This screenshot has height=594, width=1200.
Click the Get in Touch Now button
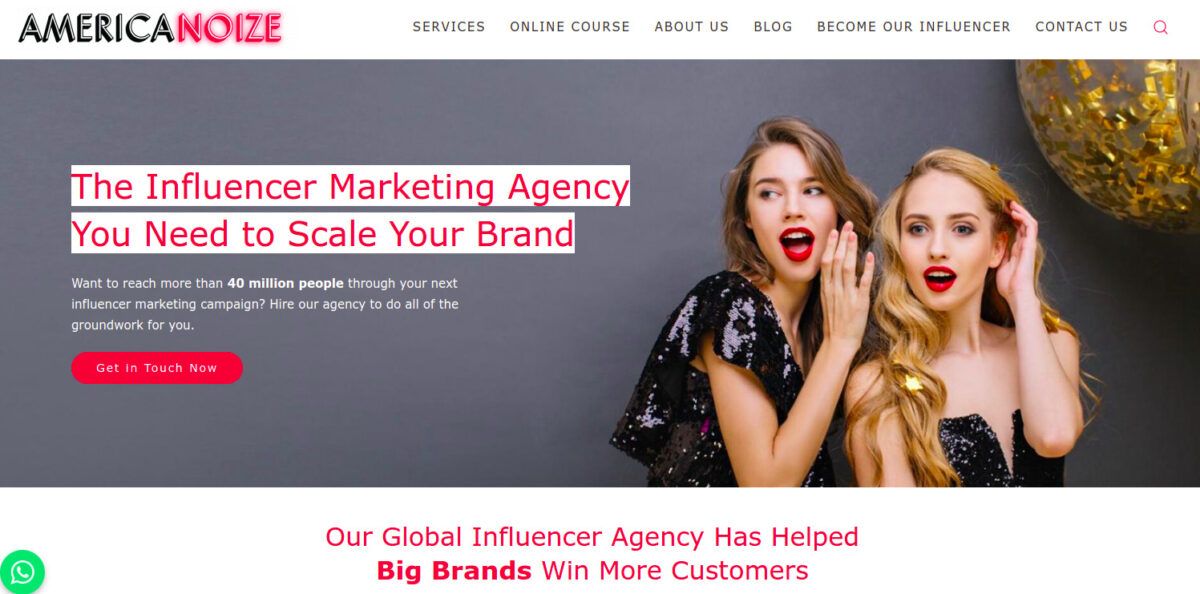click(157, 368)
